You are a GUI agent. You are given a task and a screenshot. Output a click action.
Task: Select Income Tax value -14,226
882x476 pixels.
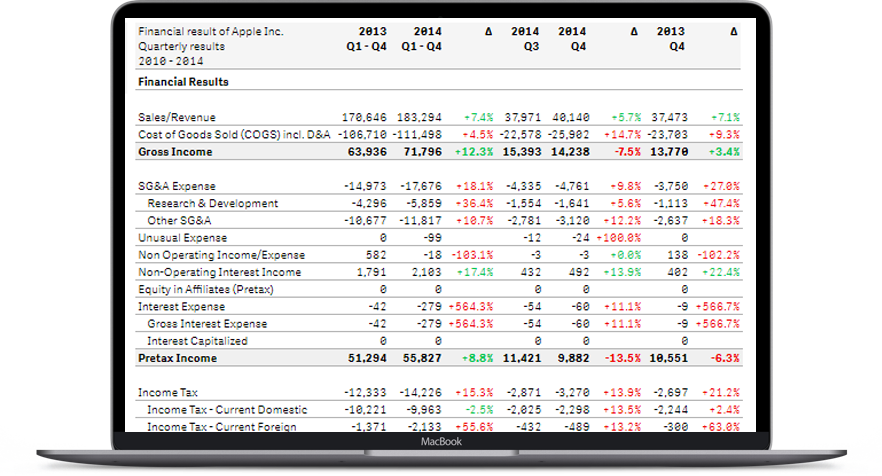[x=421, y=392]
